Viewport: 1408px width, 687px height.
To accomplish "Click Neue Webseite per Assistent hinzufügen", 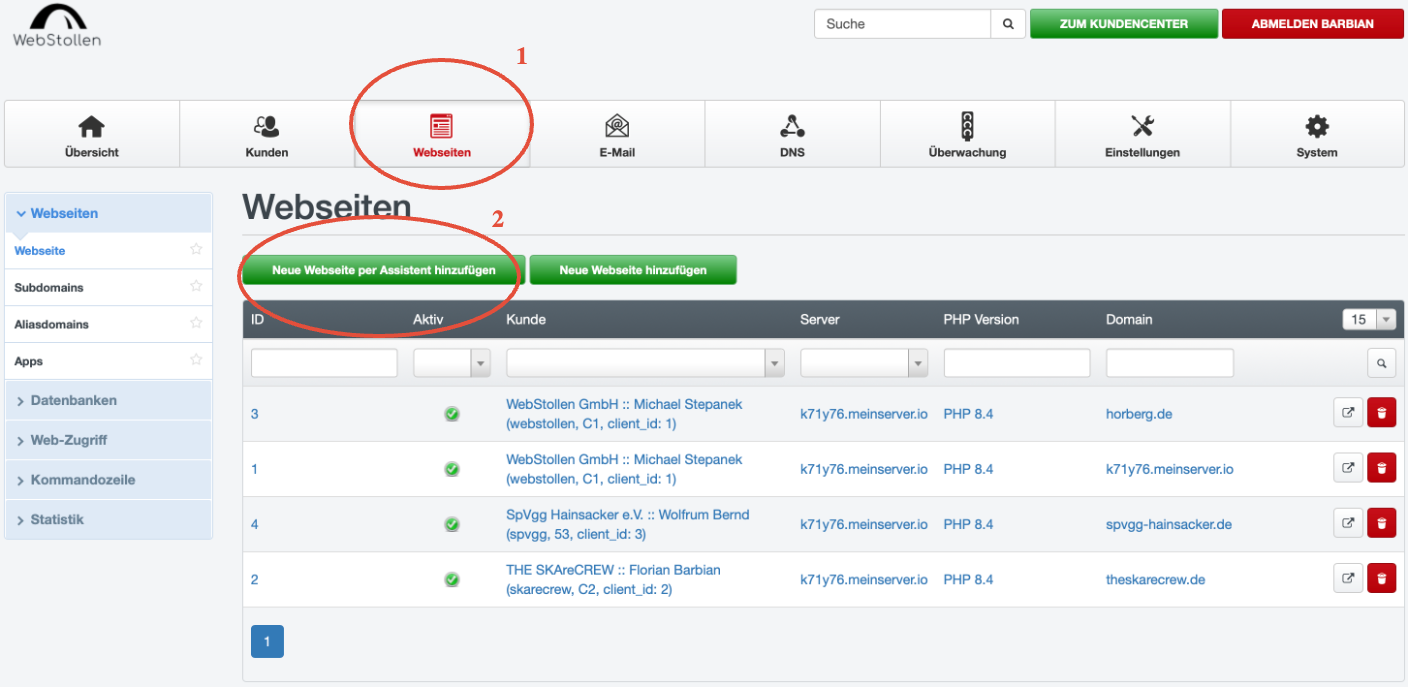I will click(384, 270).
